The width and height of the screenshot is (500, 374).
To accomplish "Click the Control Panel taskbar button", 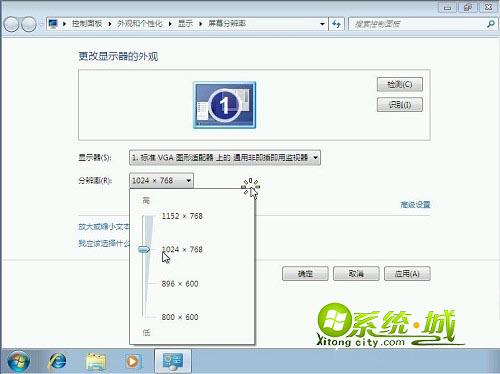I will 172,361.
